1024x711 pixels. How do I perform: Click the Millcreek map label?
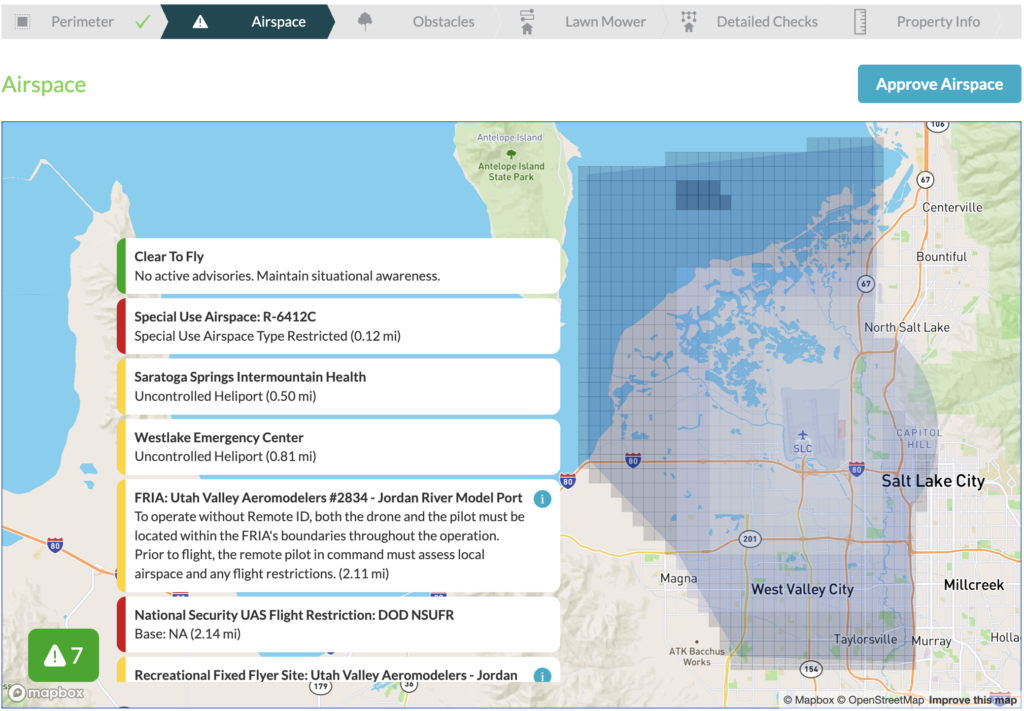pyautogui.click(x=974, y=585)
